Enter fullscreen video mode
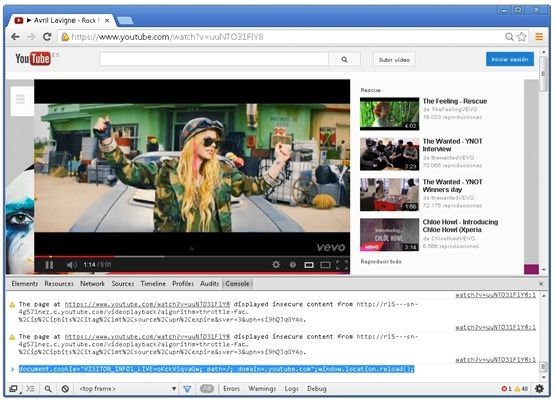This screenshot has height=400, width=554. (342, 265)
